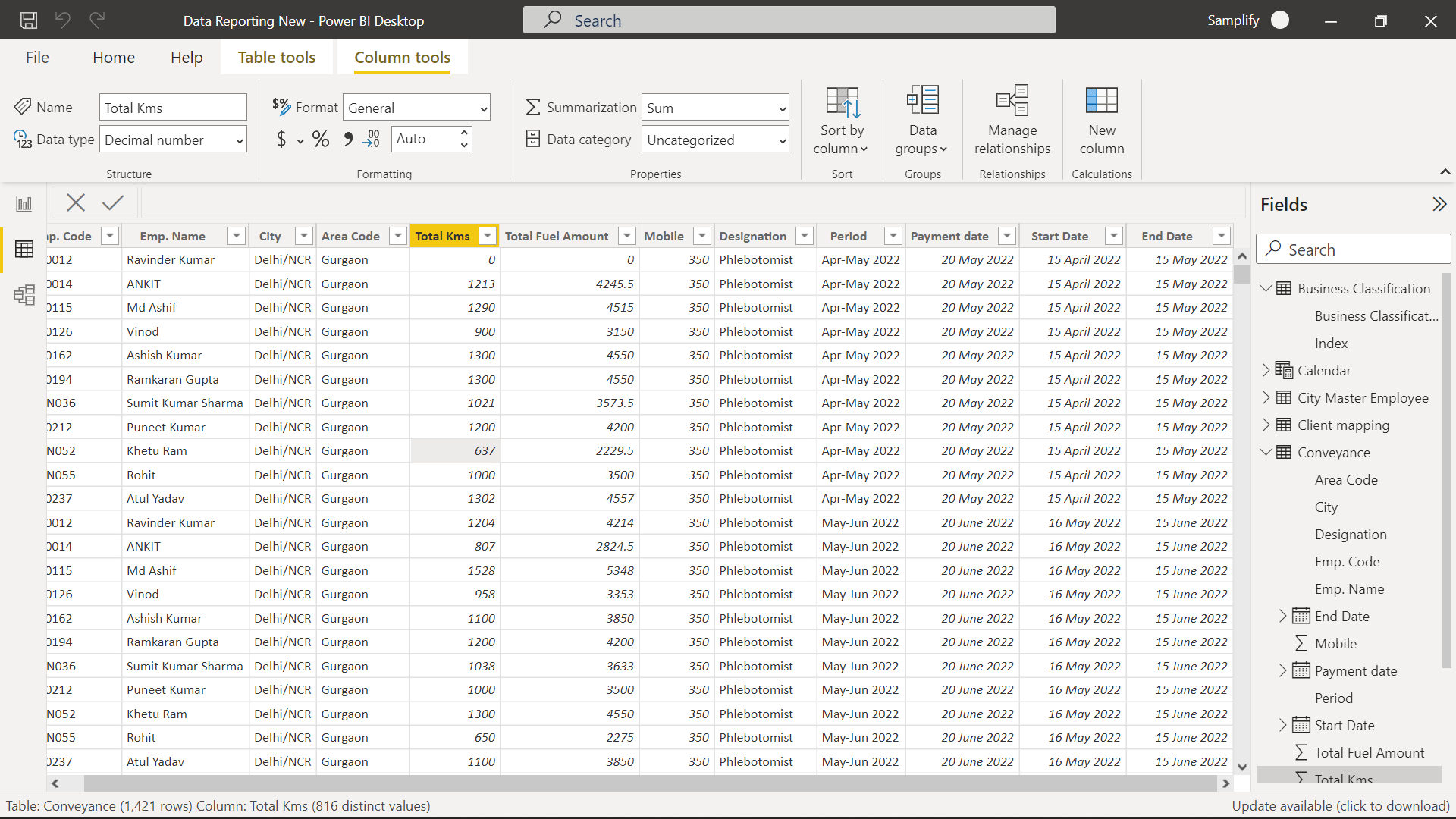Expand Client mapping table
Image resolution: width=1456 pixels, height=819 pixels.
(x=1266, y=425)
